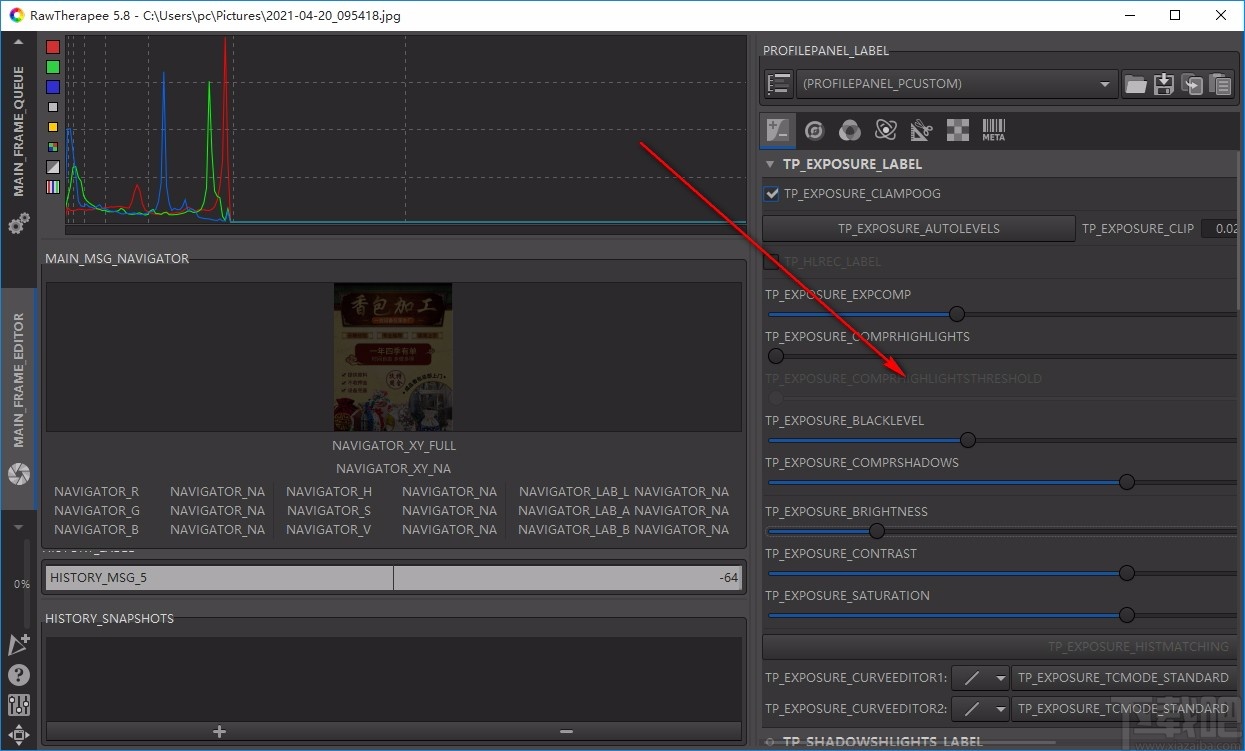Click the TP_EXPOSURE_AUTOLEVELS button
1245x751 pixels.
click(918, 228)
